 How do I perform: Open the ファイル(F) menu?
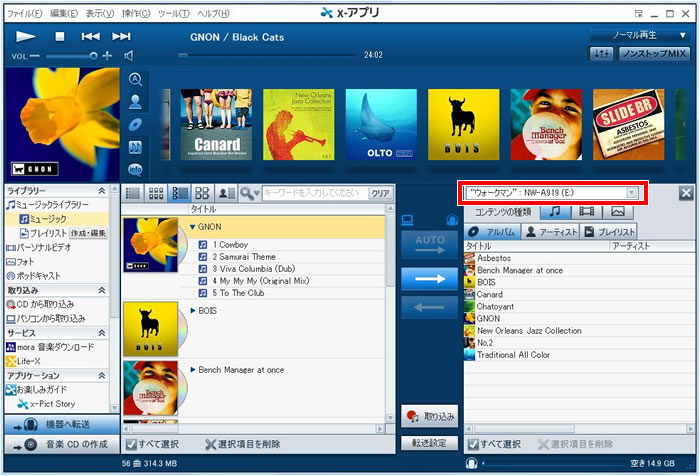(x=26, y=12)
